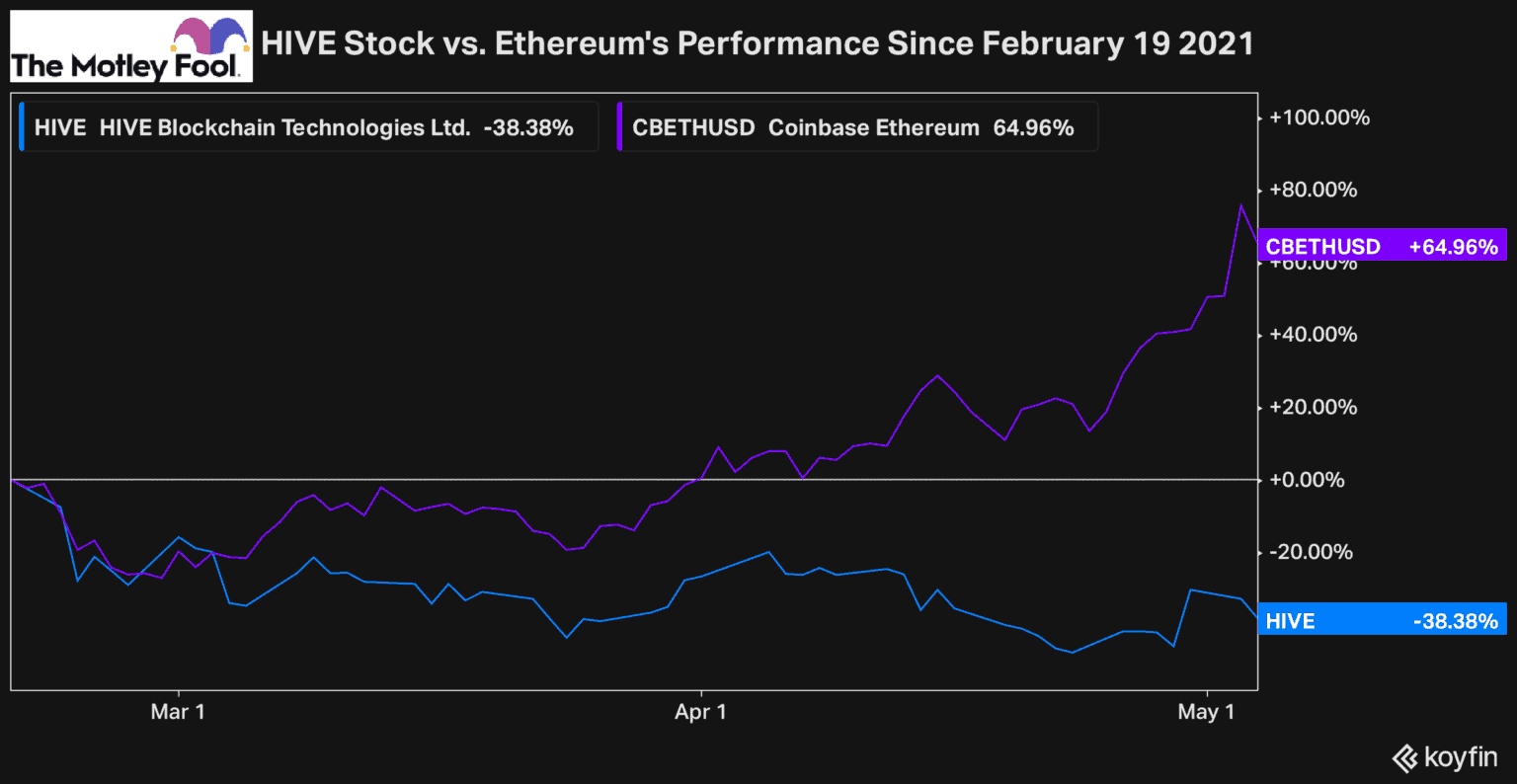Click the koyfin logo icon

tap(1404, 758)
